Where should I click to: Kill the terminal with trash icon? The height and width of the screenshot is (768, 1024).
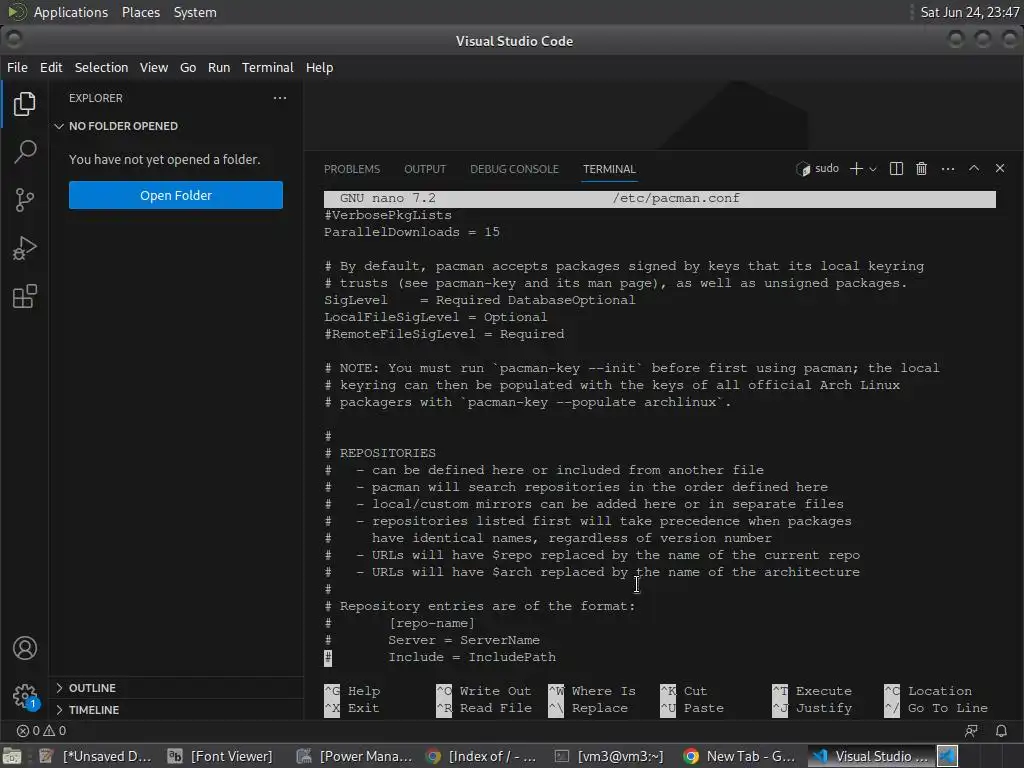click(x=921, y=168)
